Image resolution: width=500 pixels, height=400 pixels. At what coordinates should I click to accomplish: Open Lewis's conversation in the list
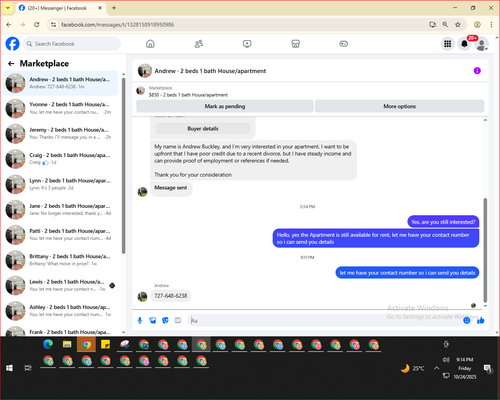61,285
